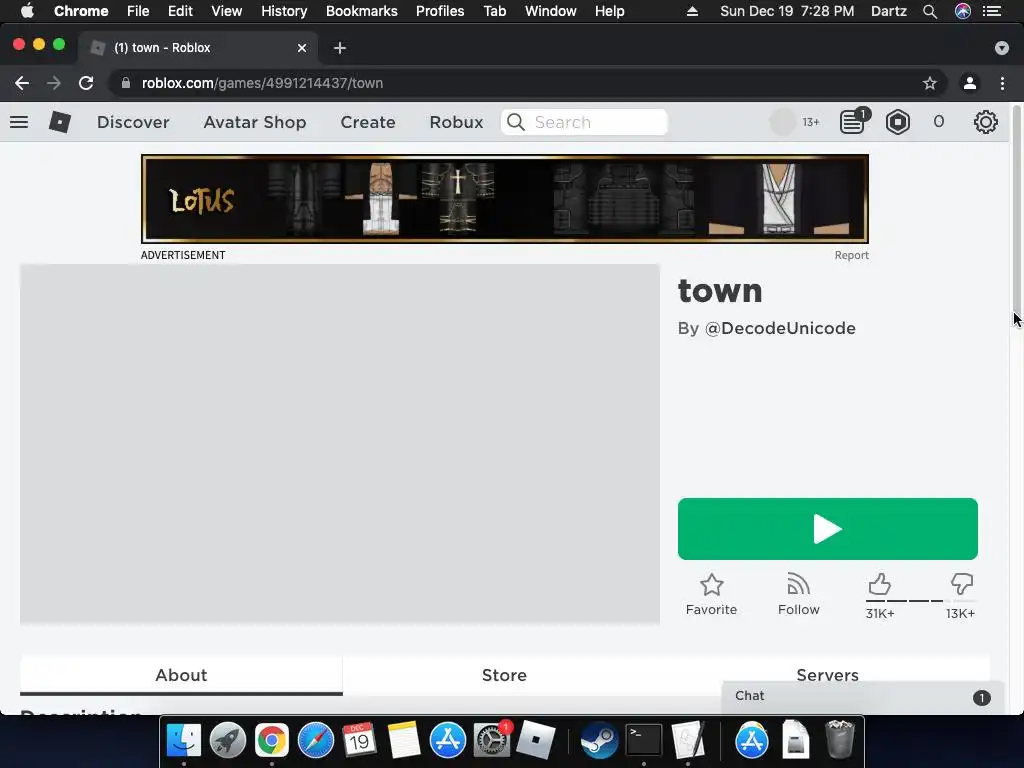Open Terminal from the Dock
1024x768 pixels.
coord(644,741)
